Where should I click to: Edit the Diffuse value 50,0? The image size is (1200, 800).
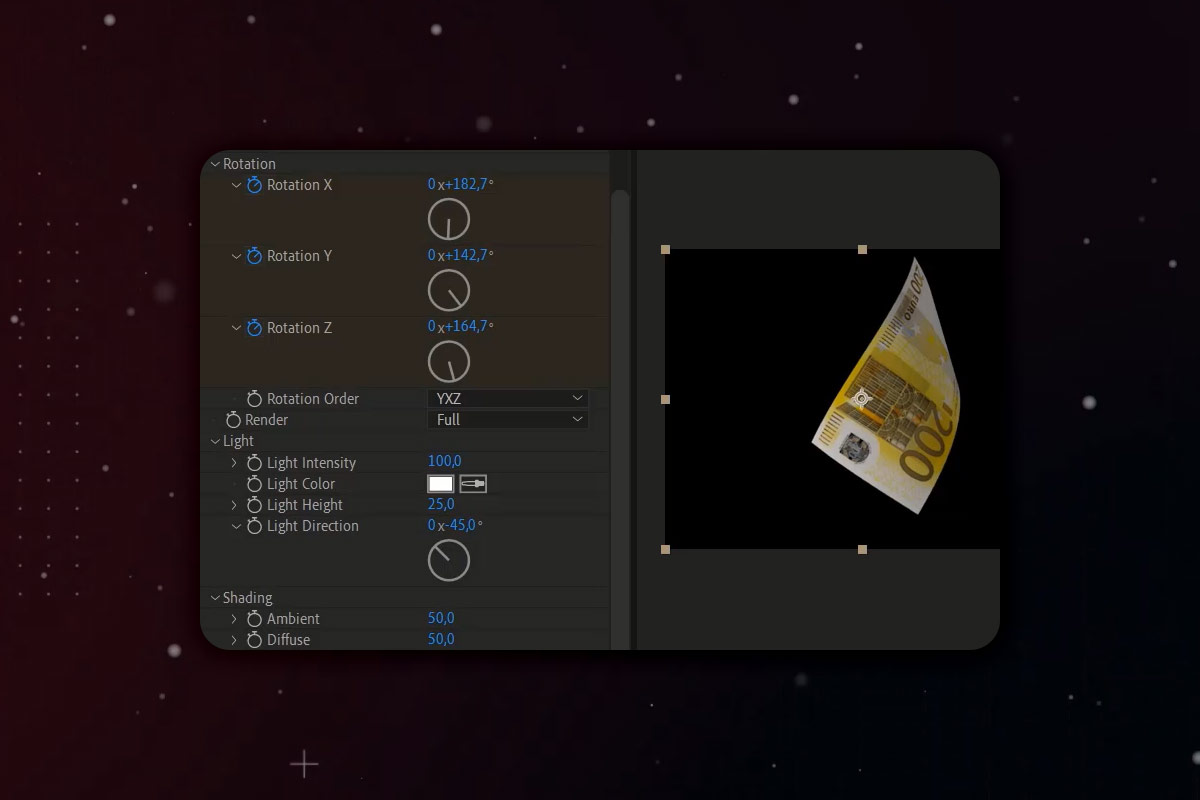coord(441,640)
